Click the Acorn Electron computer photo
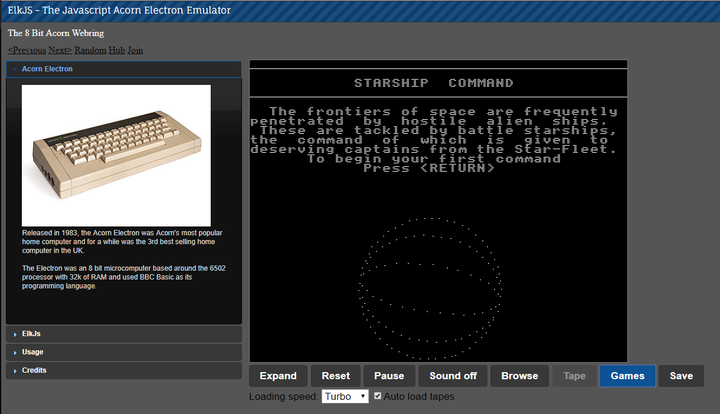Viewport: 720px width, 414px height. 116,155
